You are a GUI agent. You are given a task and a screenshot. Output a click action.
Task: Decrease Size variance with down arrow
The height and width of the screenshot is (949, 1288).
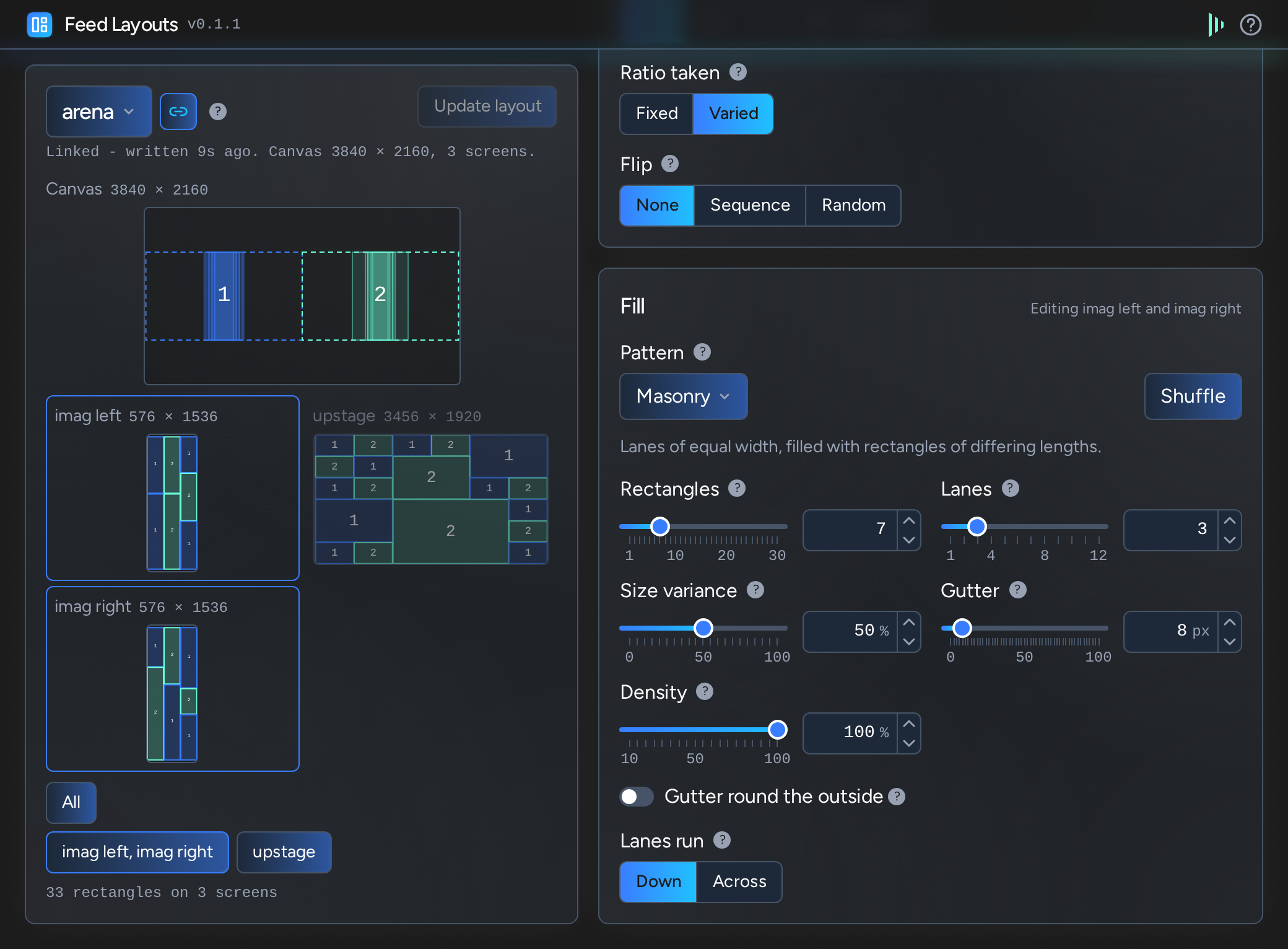pos(909,642)
